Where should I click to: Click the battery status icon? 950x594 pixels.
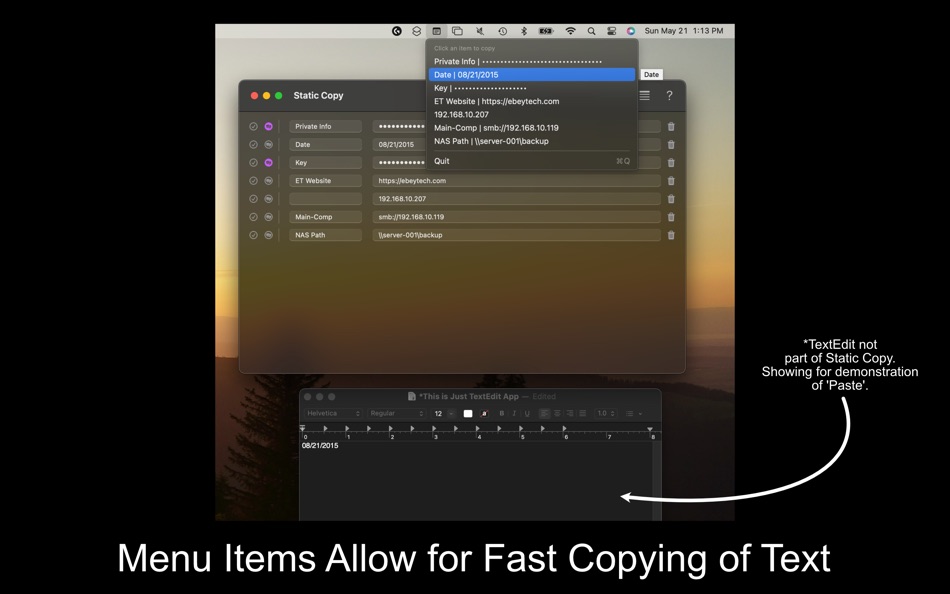tap(546, 31)
